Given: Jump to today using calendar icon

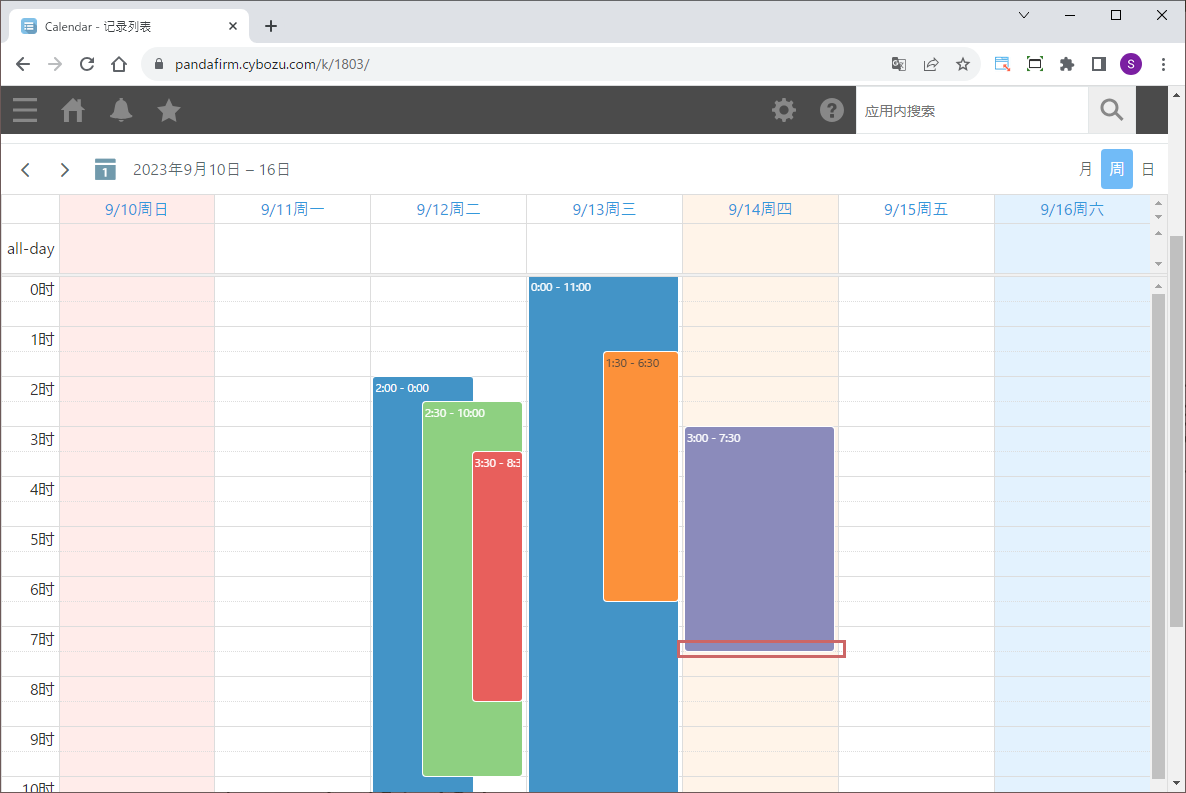Looking at the screenshot, I should (105, 170).
